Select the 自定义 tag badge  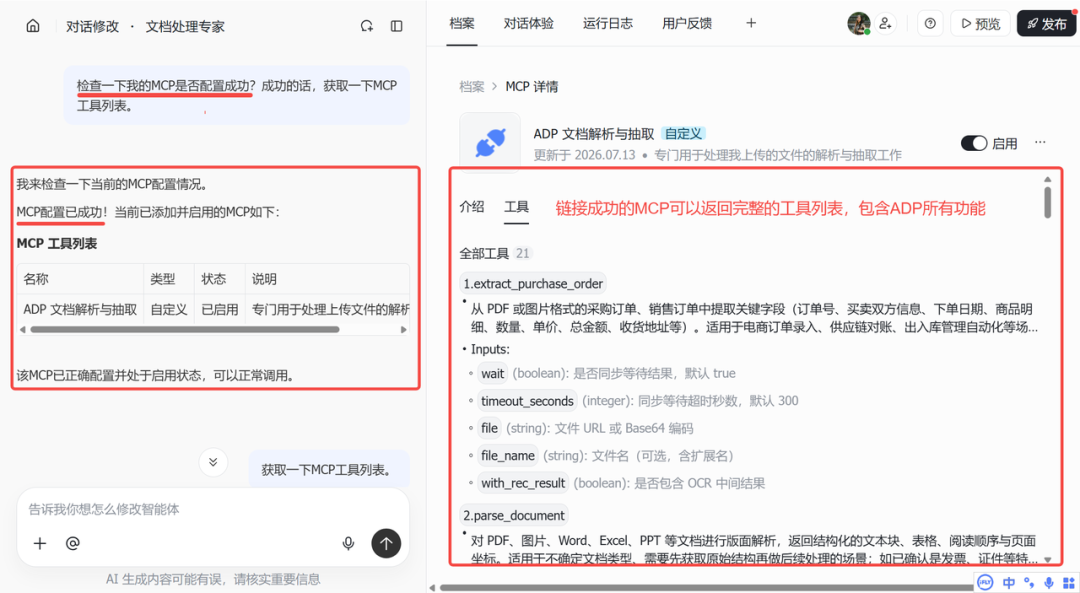683,134
